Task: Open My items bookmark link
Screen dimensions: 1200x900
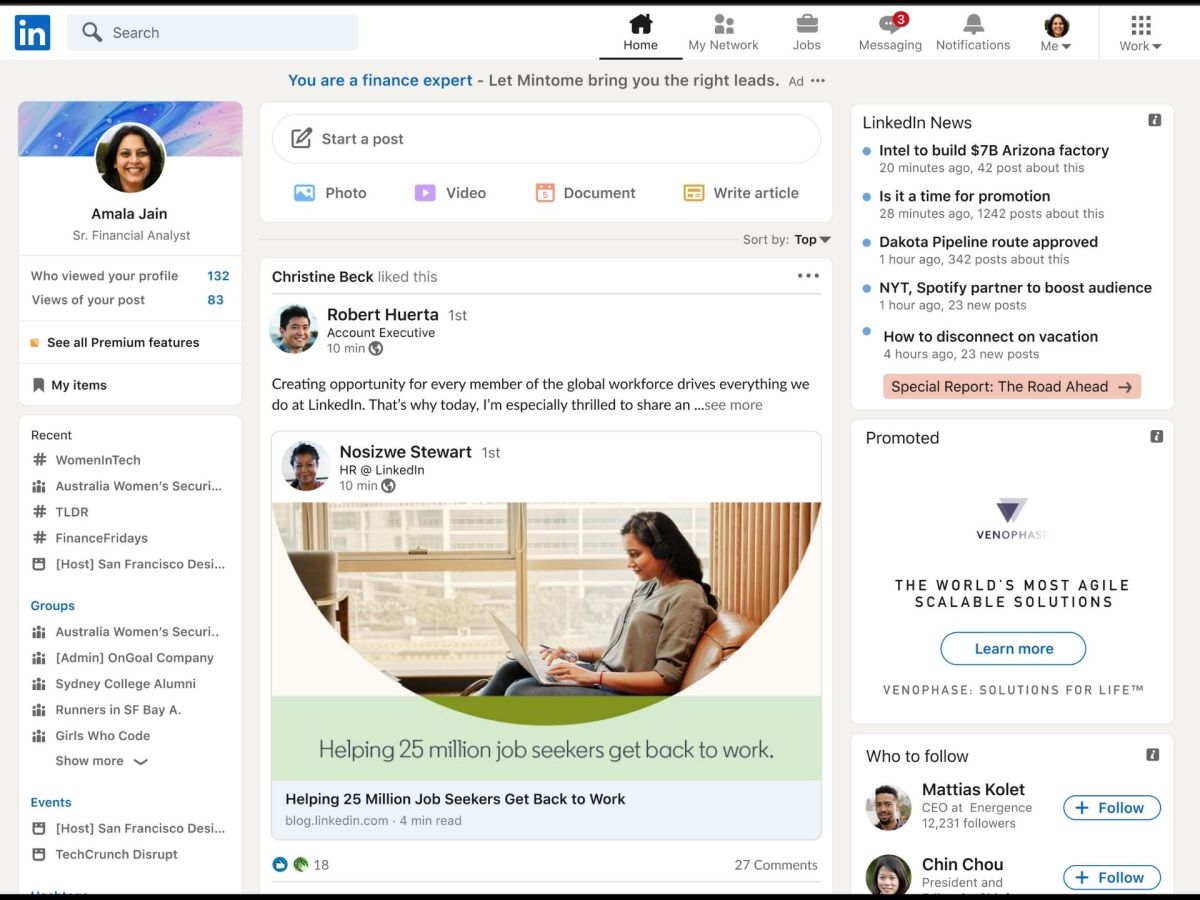Action: click(69, 385)
